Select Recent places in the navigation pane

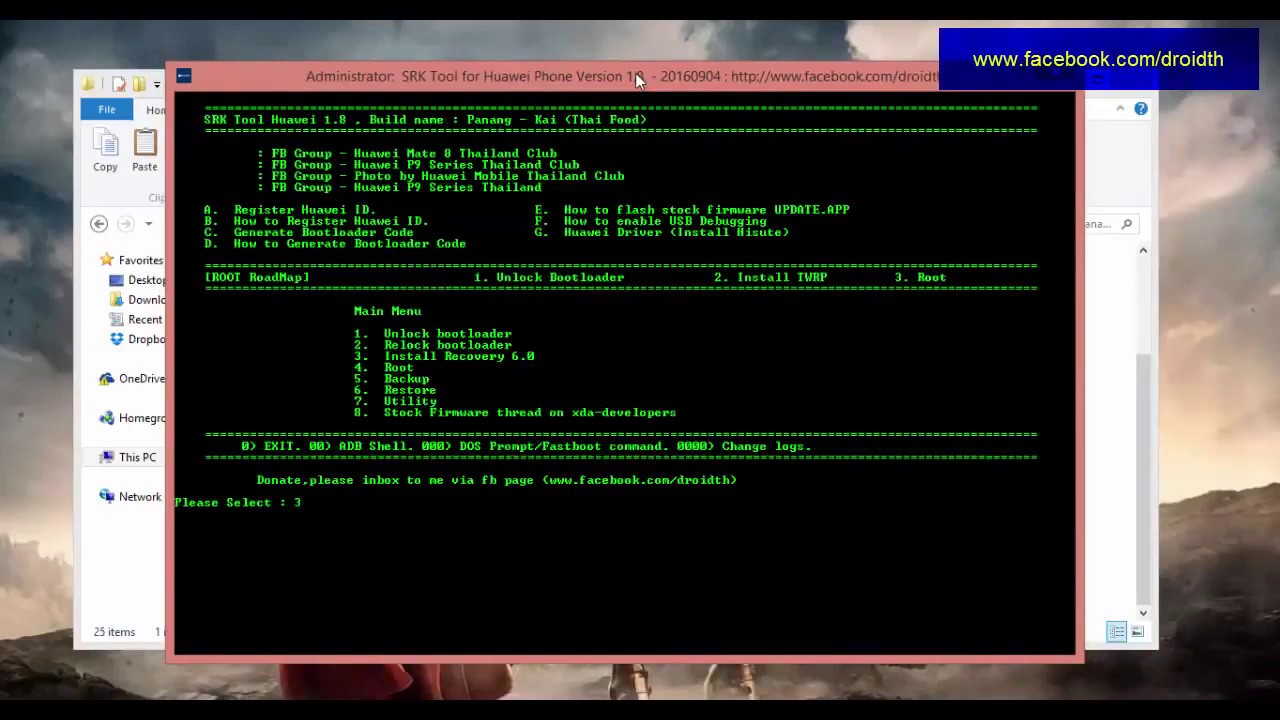click(137, 320)
